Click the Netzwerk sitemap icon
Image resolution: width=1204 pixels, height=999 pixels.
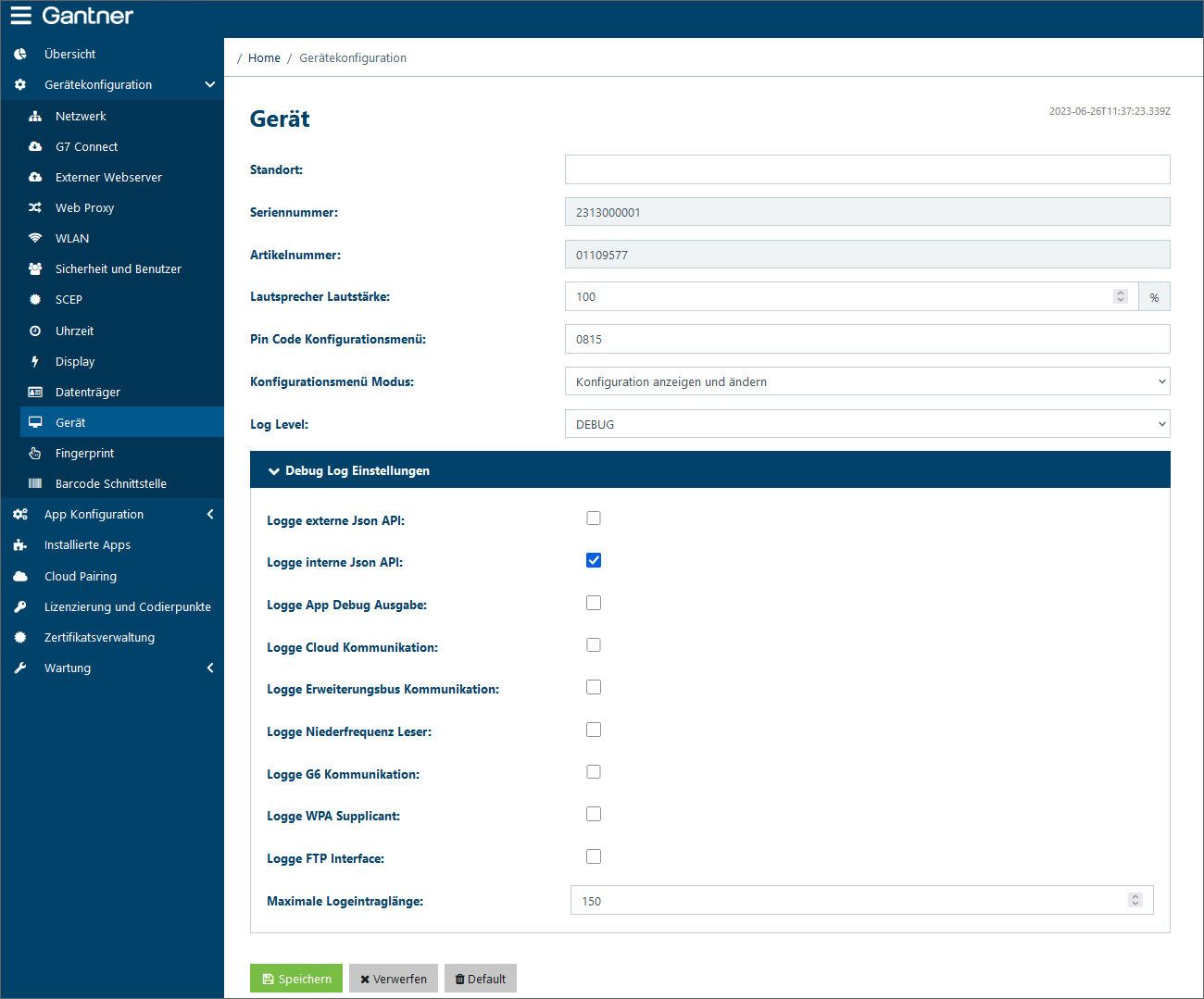tap(35, 116)
